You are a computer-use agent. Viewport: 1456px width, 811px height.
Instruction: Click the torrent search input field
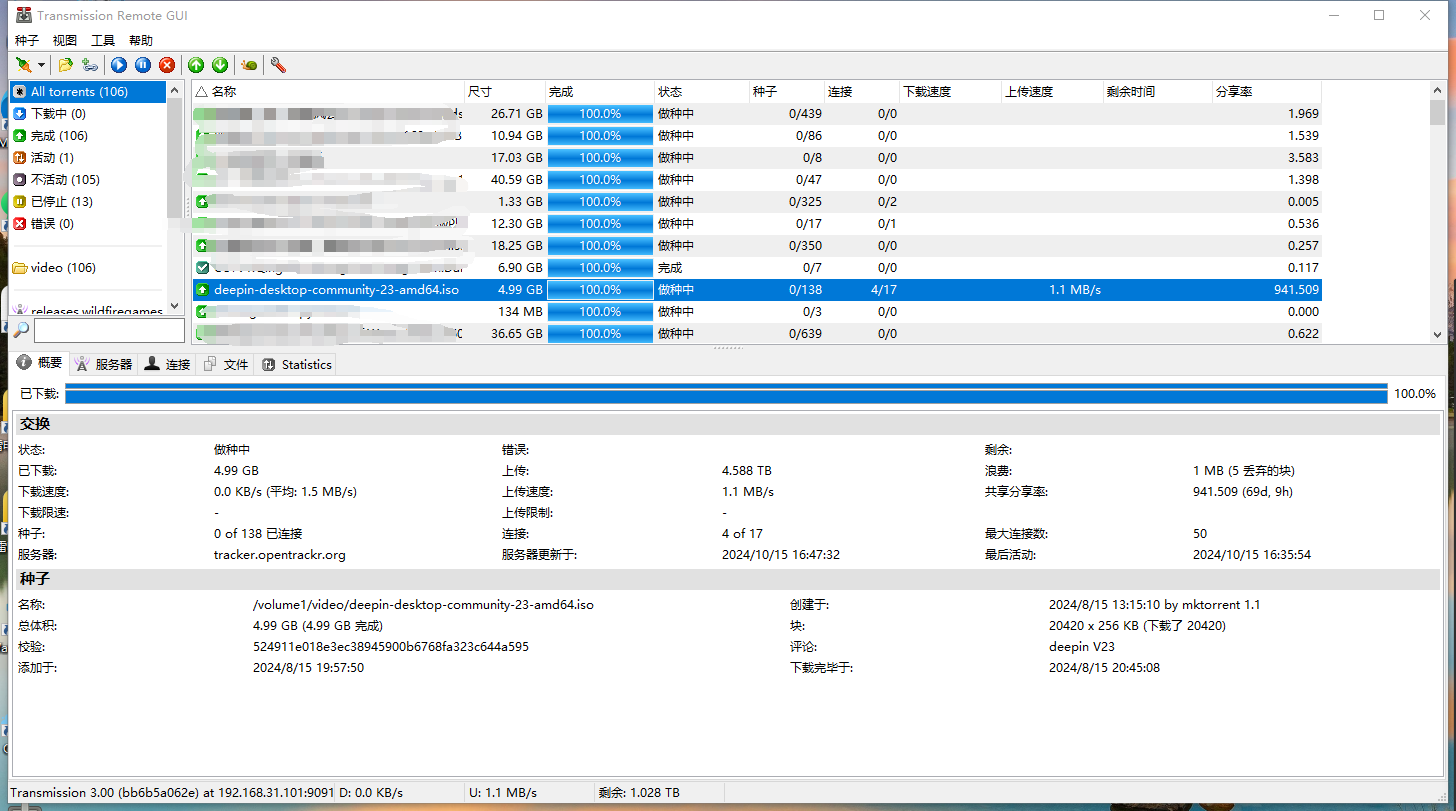tap(109, 330)
